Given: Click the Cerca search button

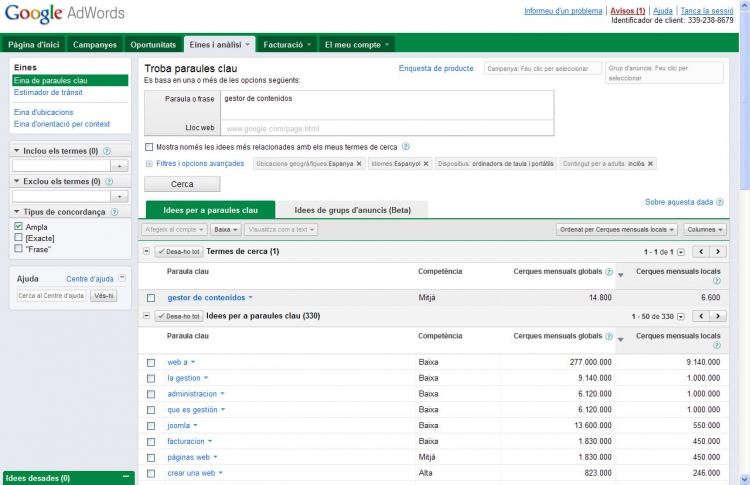Looking at the screenshot, I should click(x=182, y=184).
